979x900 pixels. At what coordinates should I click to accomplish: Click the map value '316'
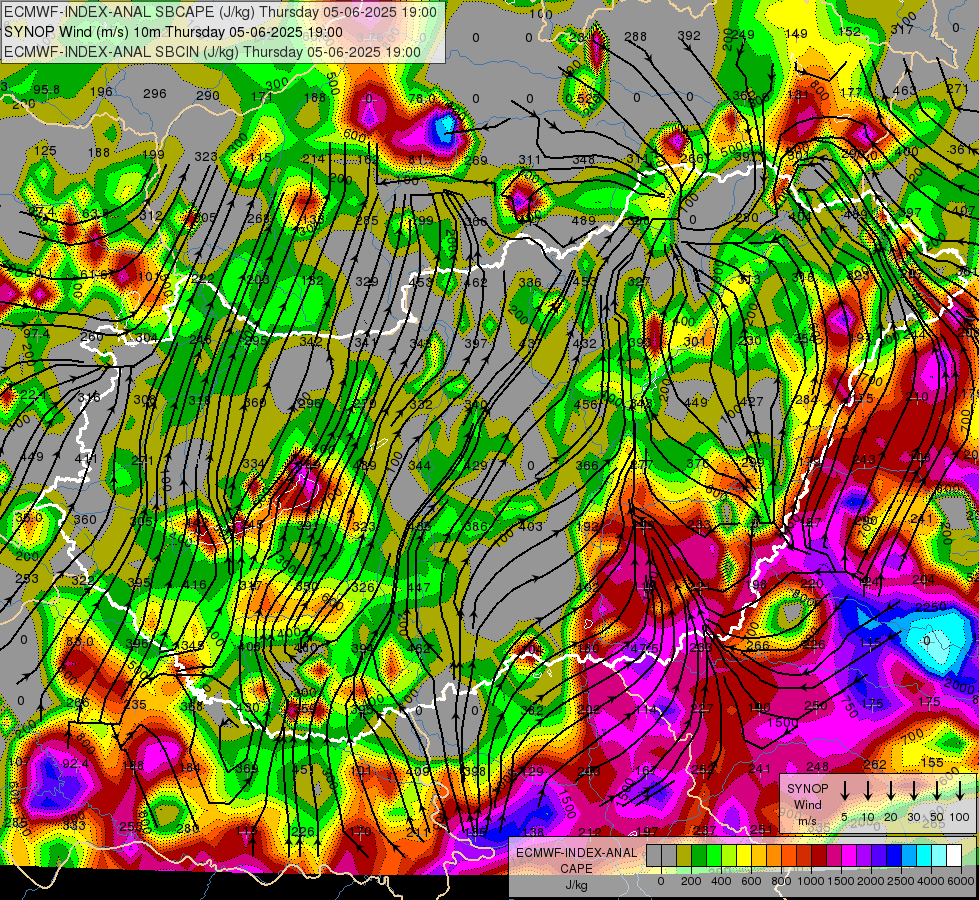pos(89,397)
